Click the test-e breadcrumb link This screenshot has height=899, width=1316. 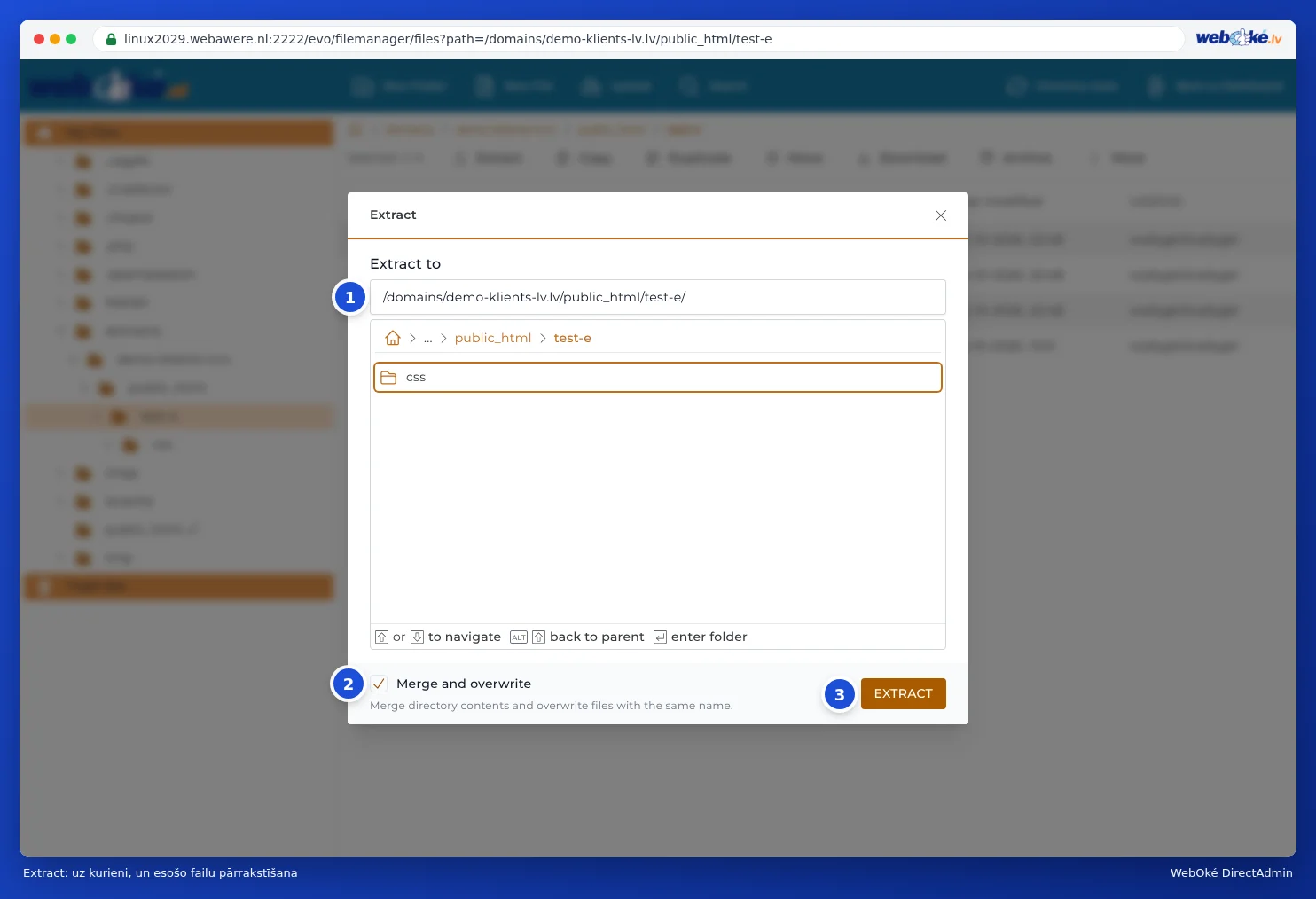point(572,338)
